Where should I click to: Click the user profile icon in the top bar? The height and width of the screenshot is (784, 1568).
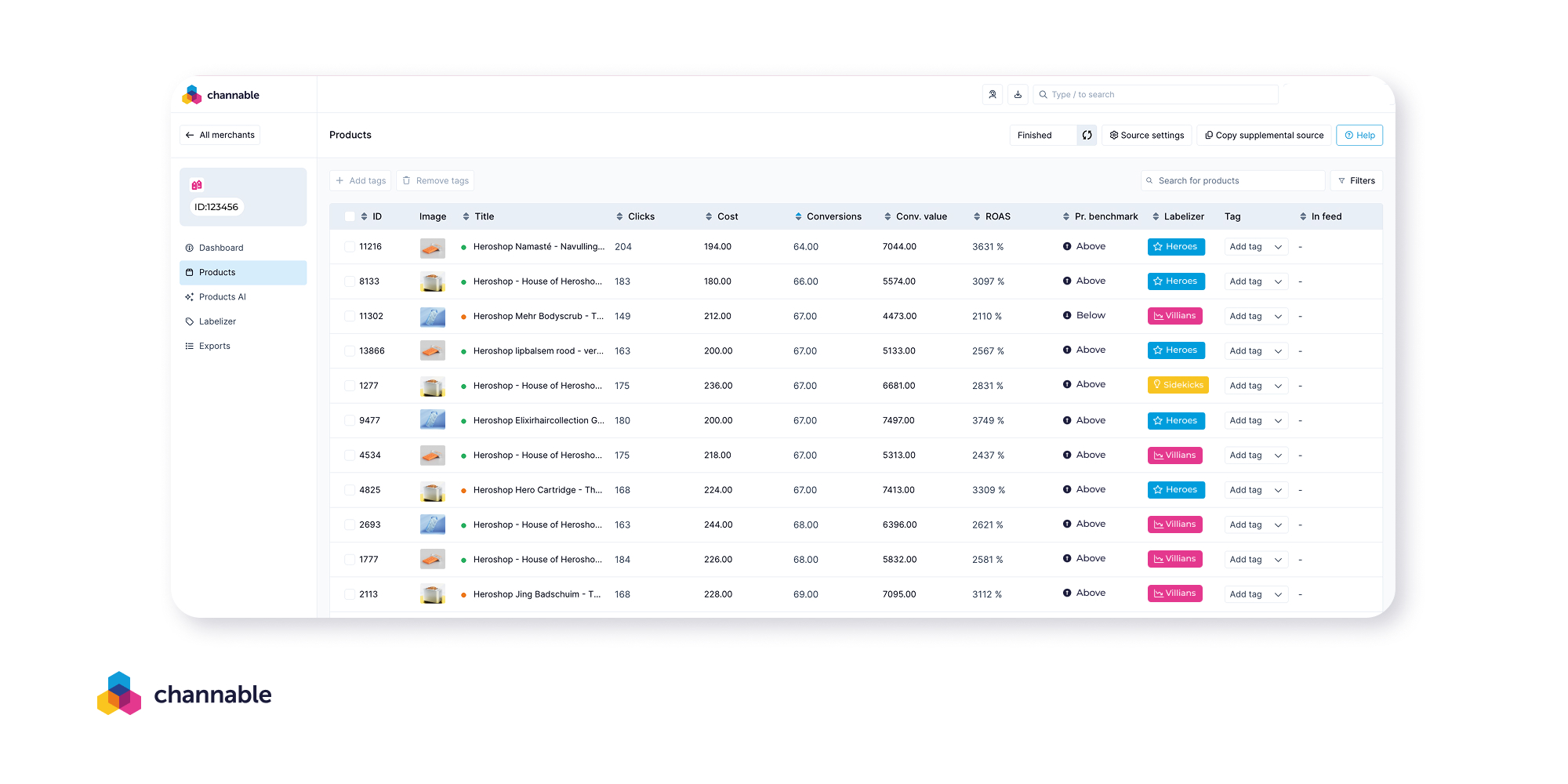[993, 94]
